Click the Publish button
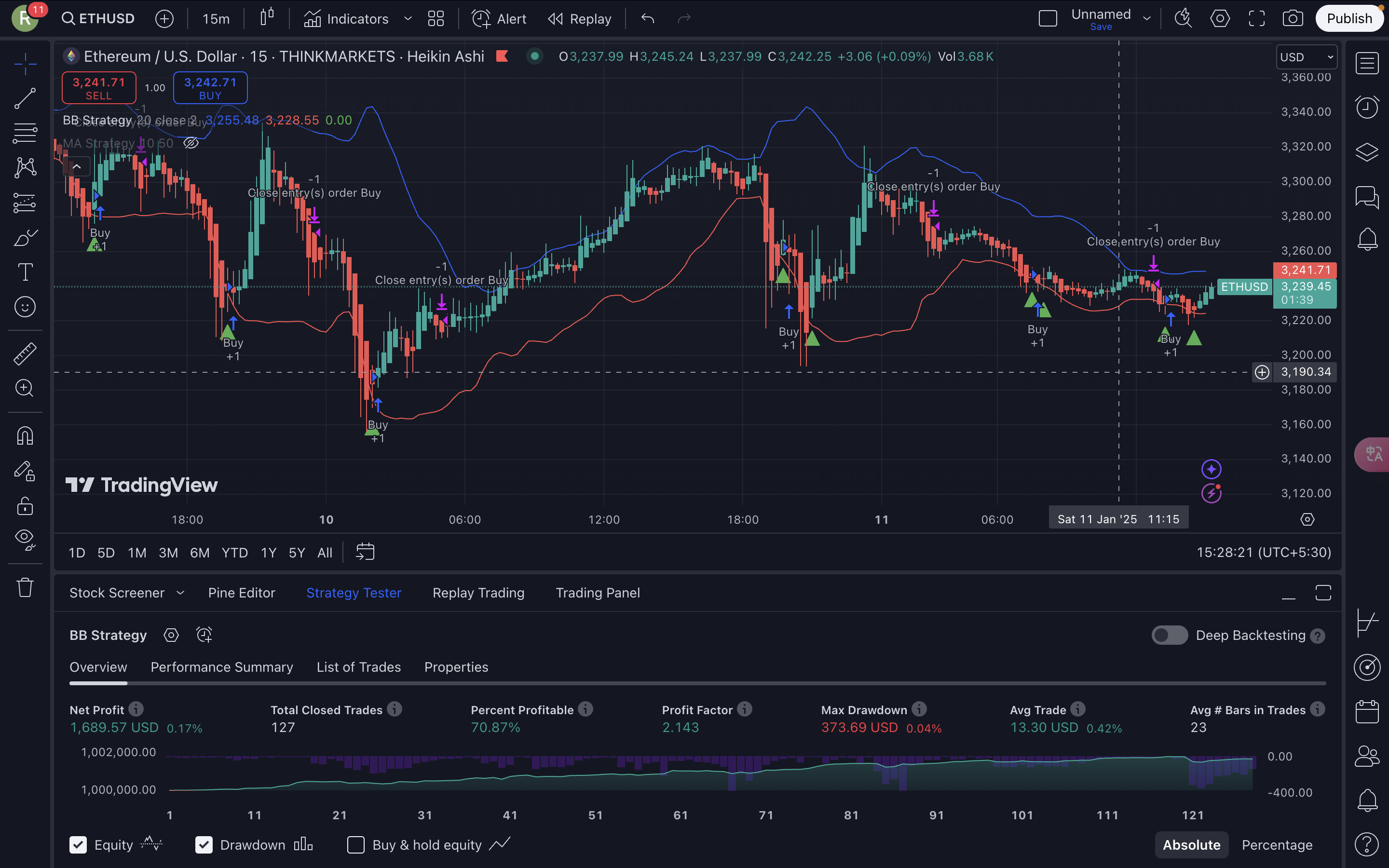The width and height of the screenshot is (1389, 868). [1349, 18]
